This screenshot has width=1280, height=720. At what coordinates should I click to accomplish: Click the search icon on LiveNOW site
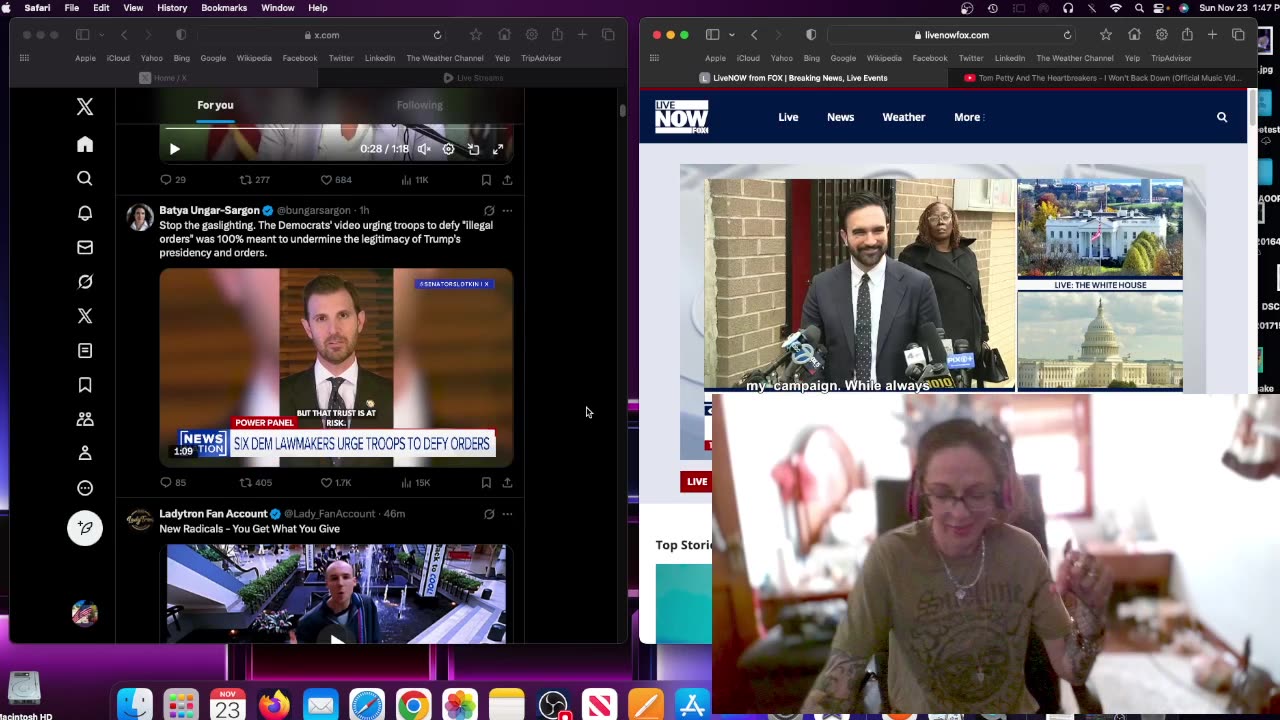[1222, 117]
